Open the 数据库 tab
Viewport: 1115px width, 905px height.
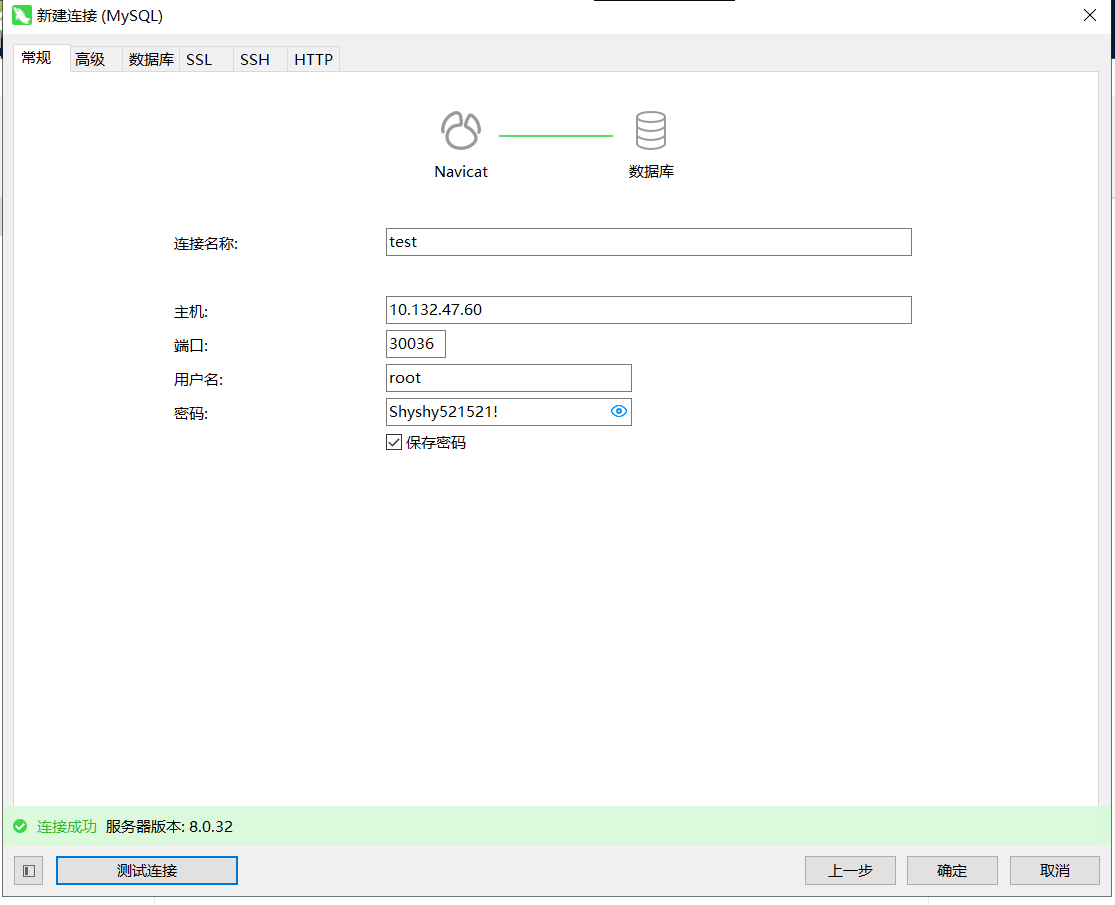click(151, 60)
